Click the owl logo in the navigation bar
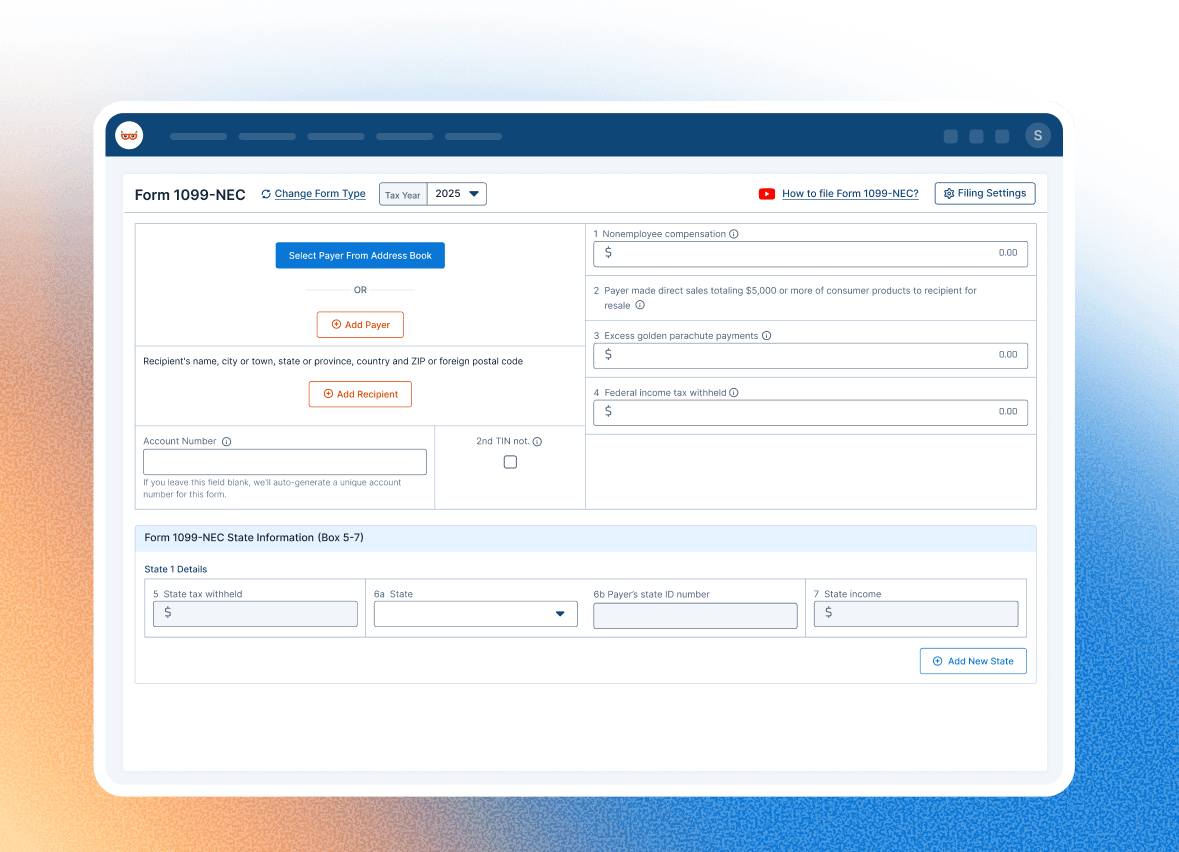1179x852 pixels. point(128,135)
